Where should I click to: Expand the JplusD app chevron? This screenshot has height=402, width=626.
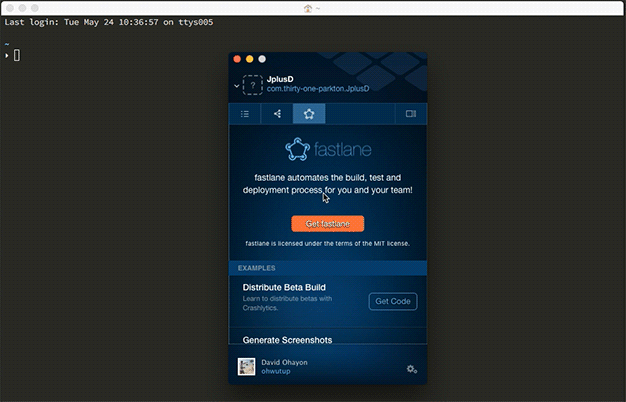tap(236, 86)
